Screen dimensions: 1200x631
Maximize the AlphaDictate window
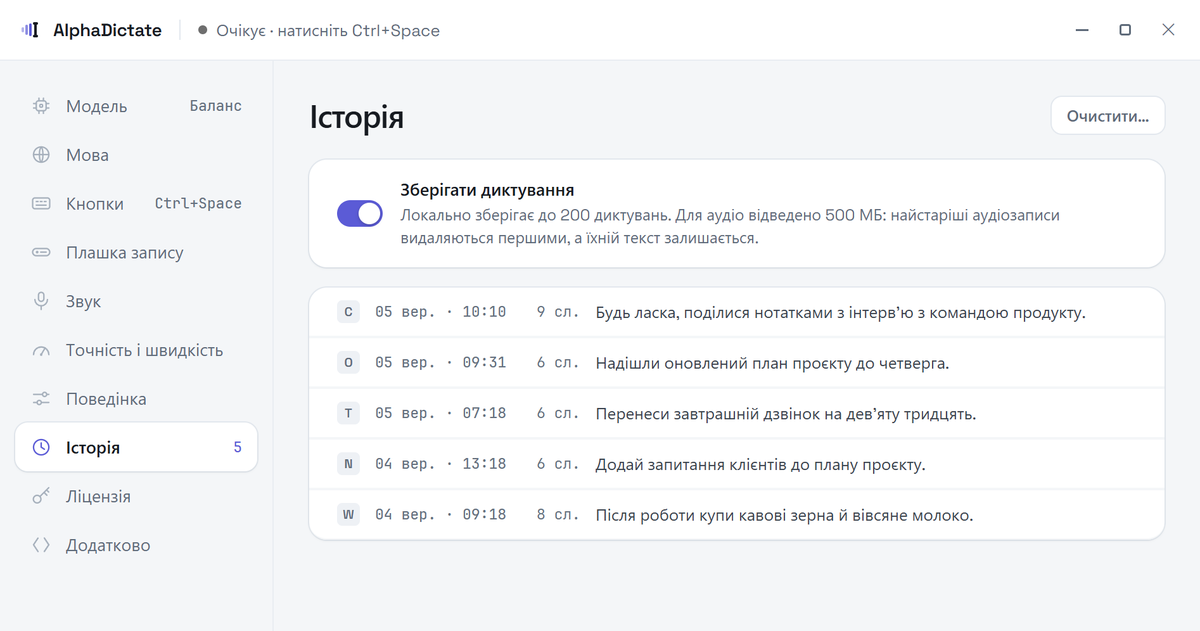(1125, 30)
